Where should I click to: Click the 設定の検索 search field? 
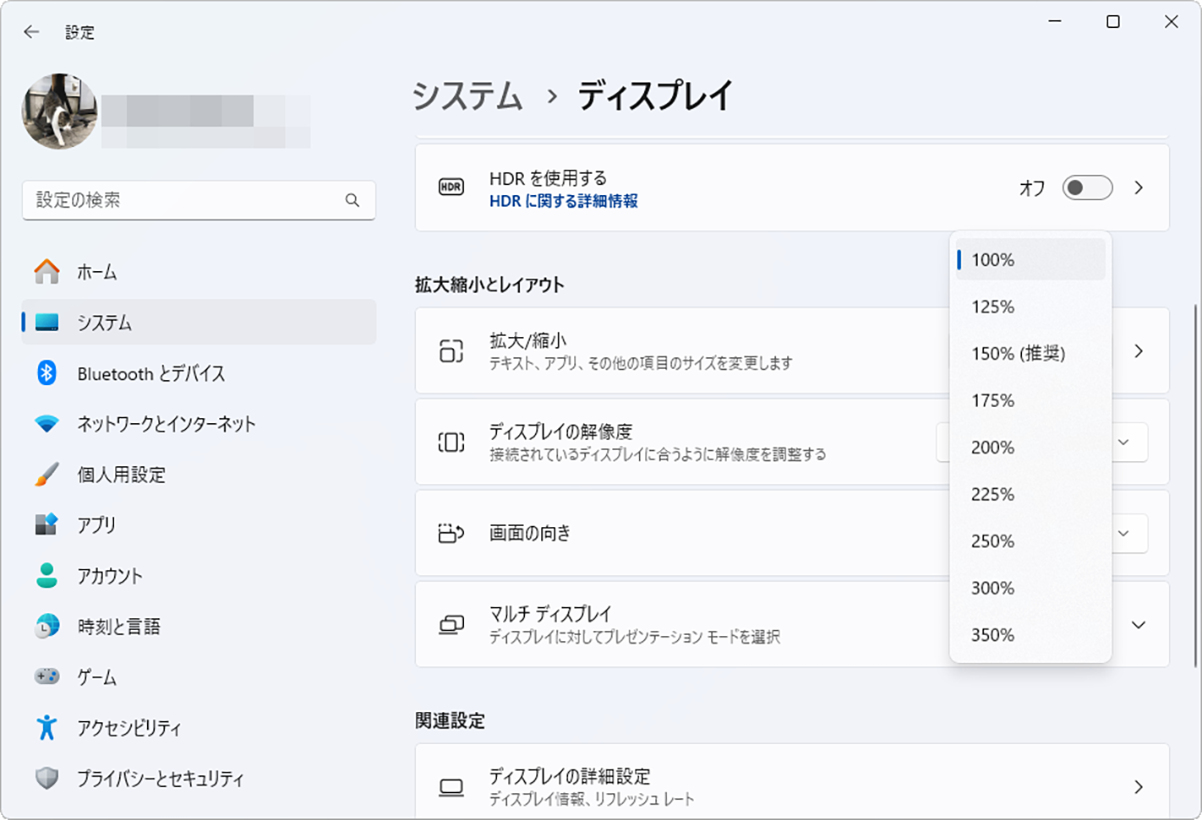pos(185,200)
